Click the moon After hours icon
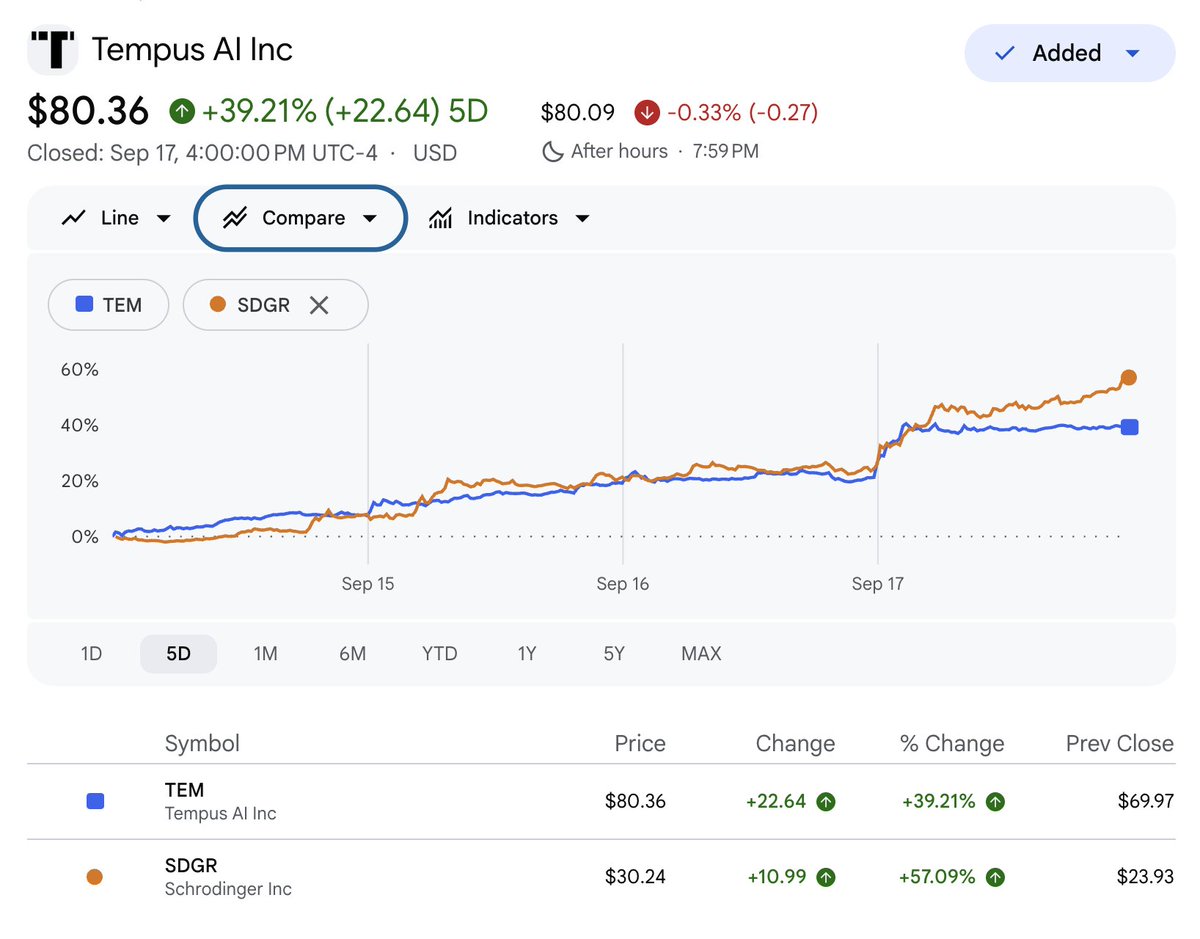 coord(551,152)
